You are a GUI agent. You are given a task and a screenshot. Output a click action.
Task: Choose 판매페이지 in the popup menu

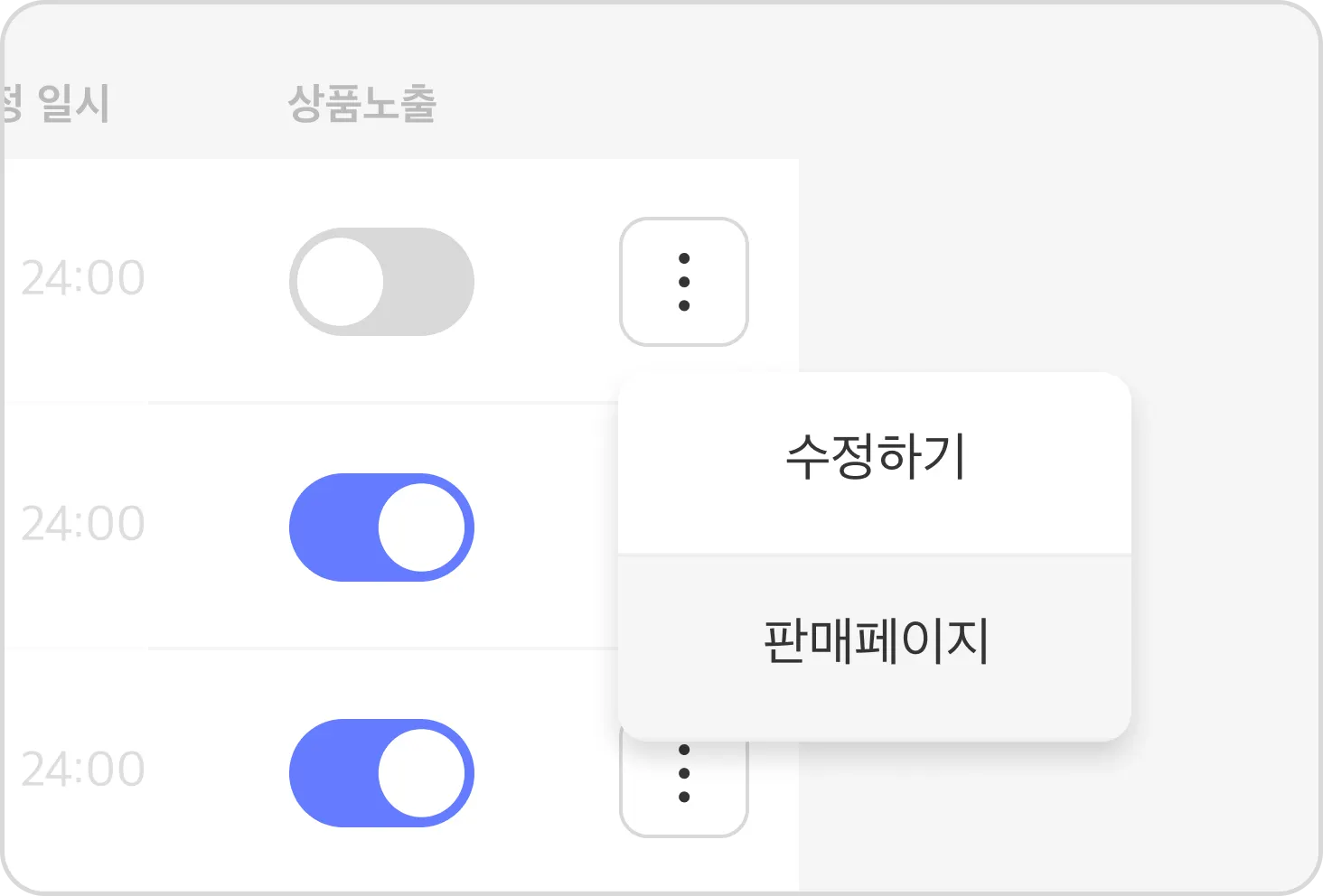point(875,641)
